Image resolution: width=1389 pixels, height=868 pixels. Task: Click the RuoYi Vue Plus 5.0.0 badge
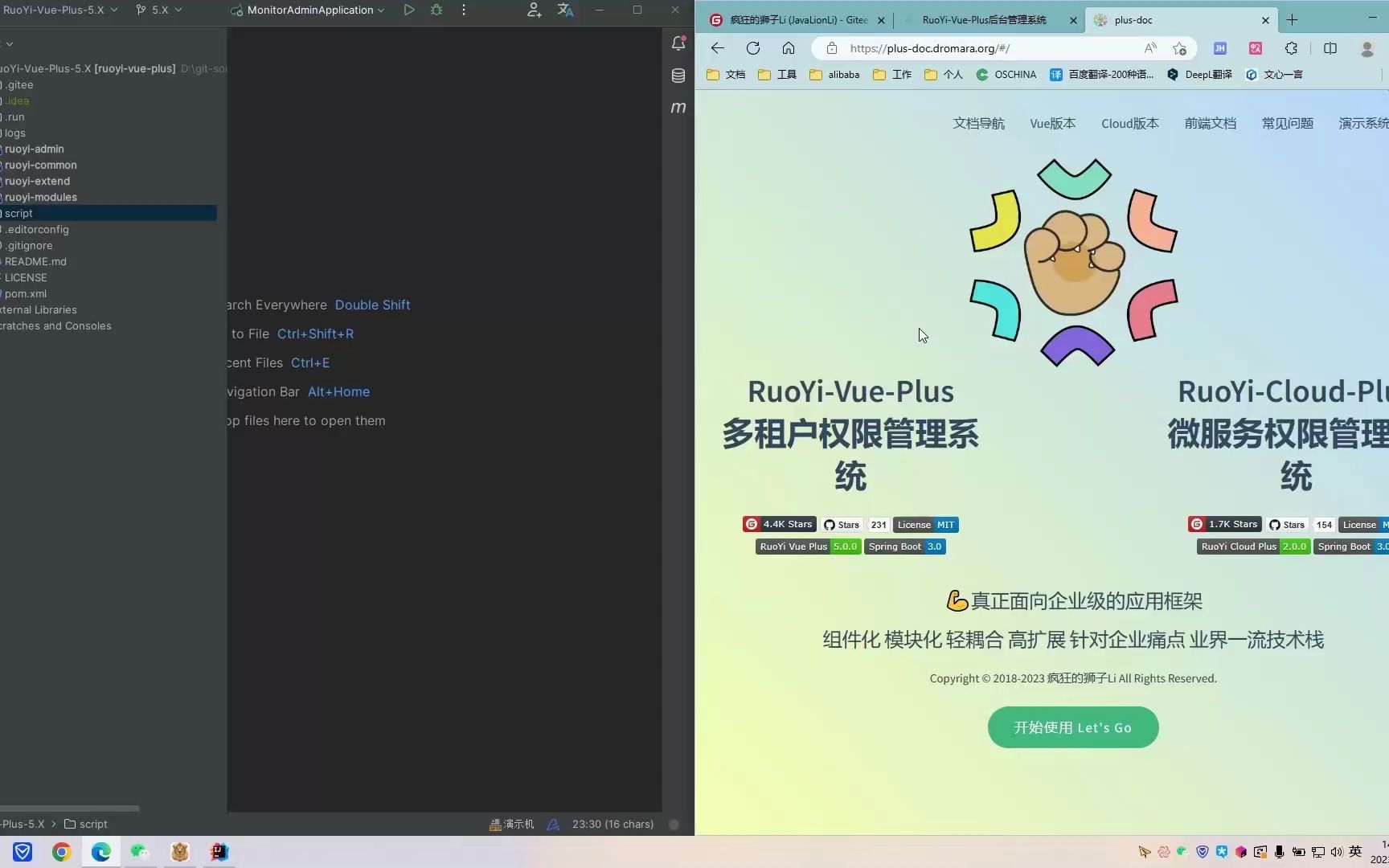(808, 547)
